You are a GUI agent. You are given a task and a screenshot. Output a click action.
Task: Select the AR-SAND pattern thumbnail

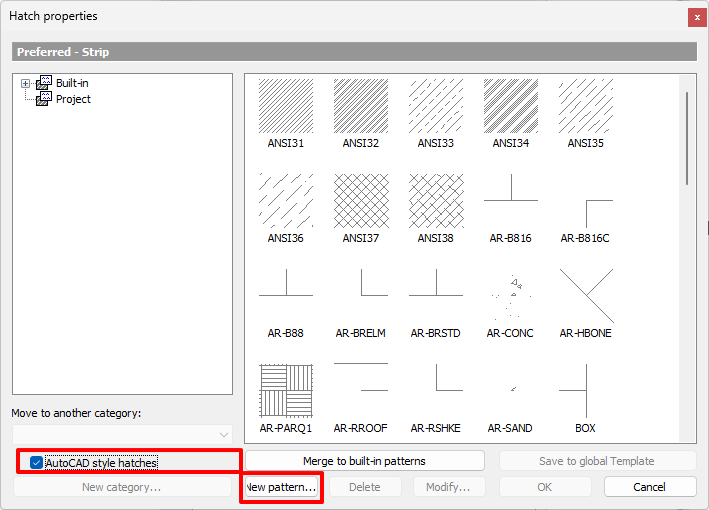click(511, 391)
